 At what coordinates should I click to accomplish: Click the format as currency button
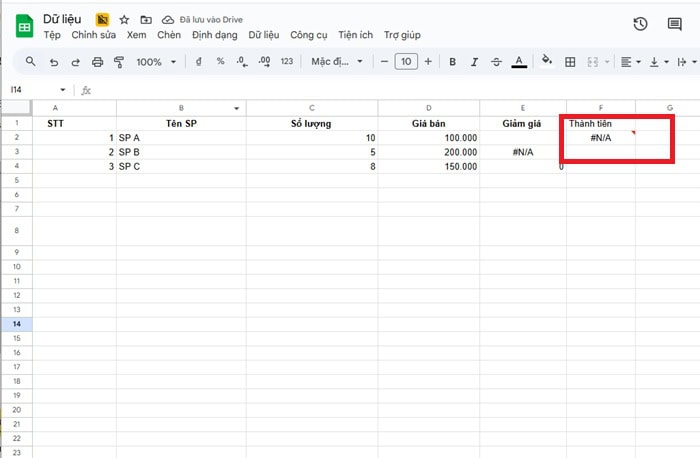[x=200, y=62]
